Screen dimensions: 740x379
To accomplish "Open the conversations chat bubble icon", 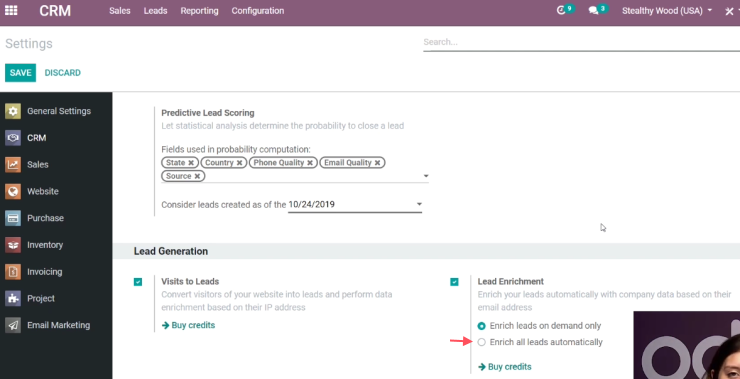I will tap(593, 10).
